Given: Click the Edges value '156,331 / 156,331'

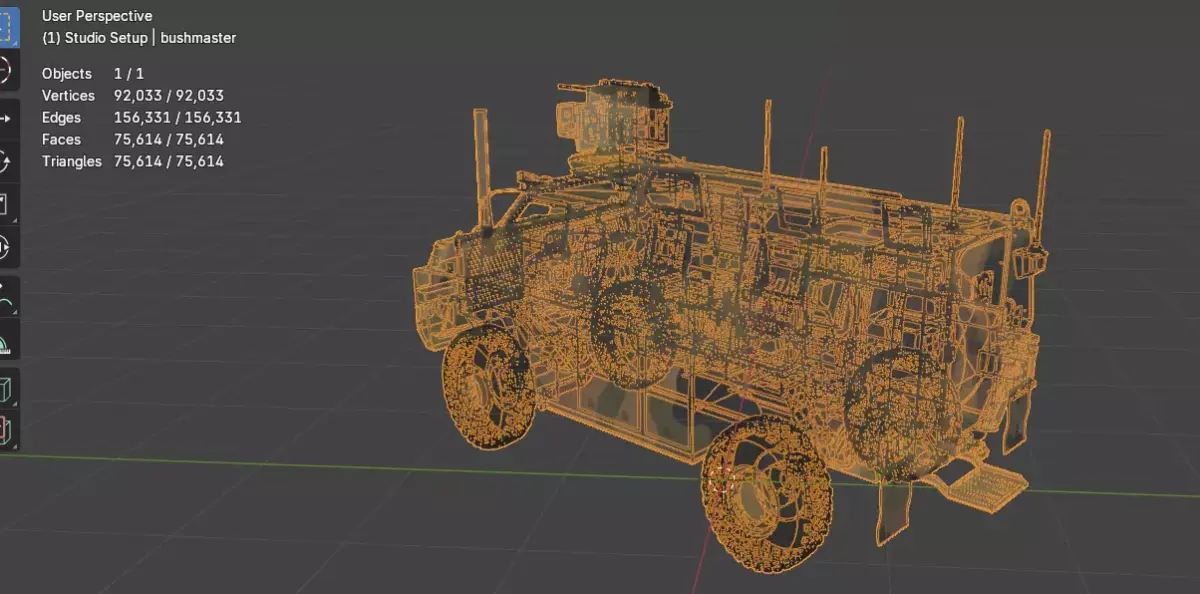Looking at the screenshot, I should (x=178, y=118).
